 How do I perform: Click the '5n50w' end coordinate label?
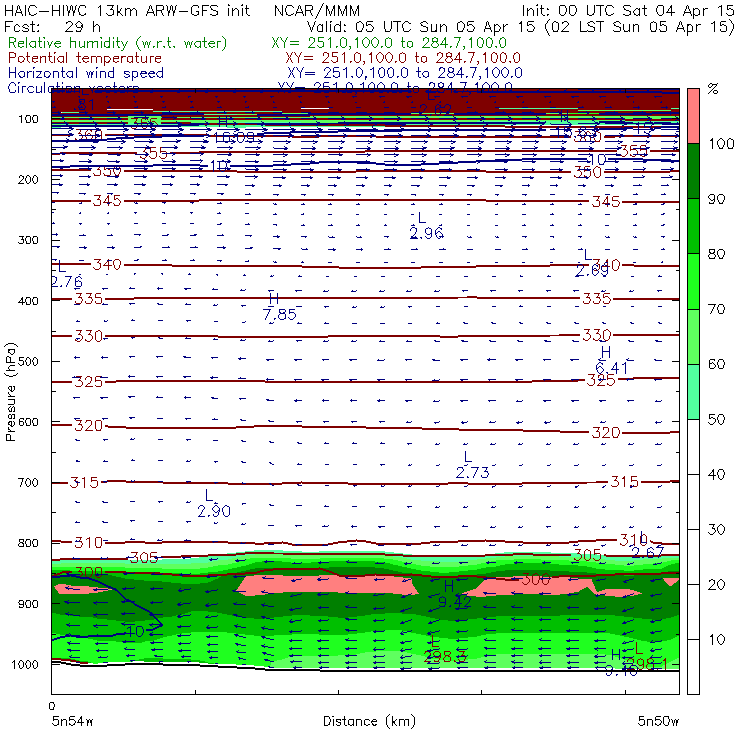click(x=658, y=721)
